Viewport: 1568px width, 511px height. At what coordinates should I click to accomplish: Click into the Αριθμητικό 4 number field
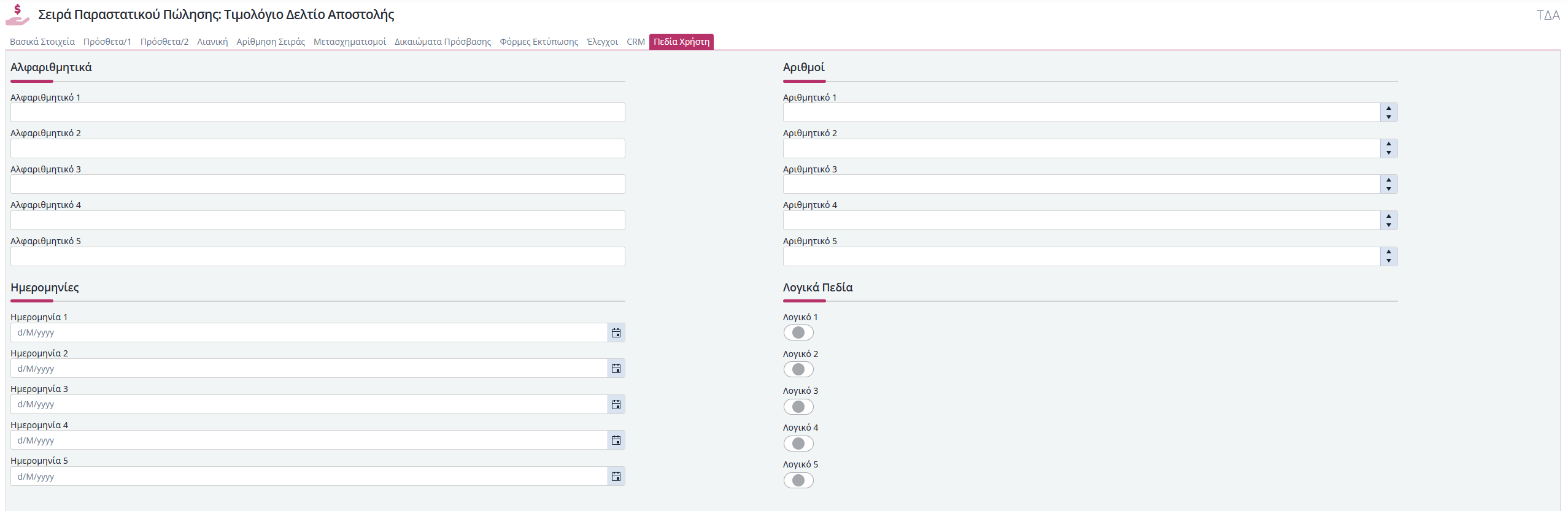tap(1081, 220)
